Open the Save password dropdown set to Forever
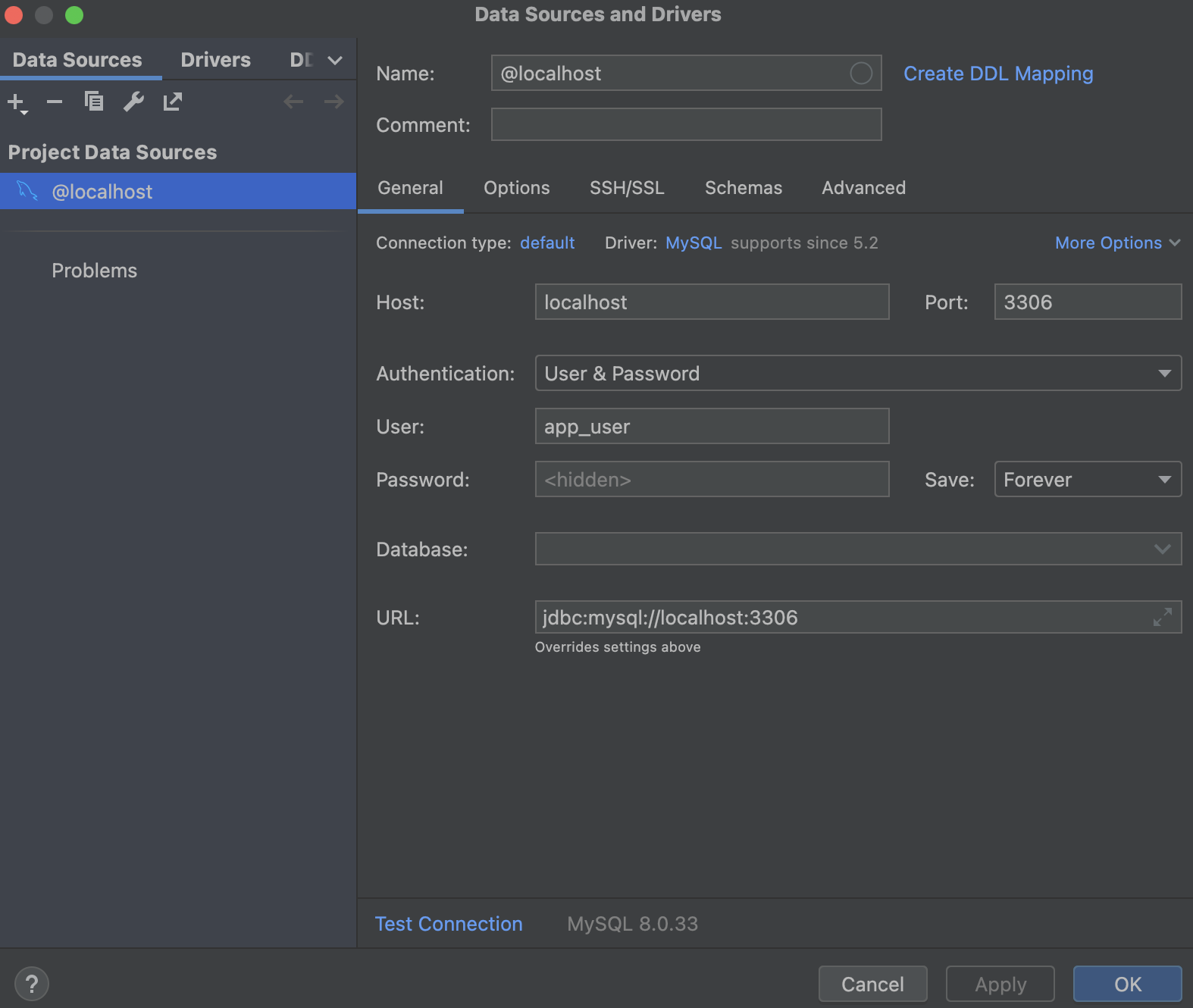 click(1088, 479)
